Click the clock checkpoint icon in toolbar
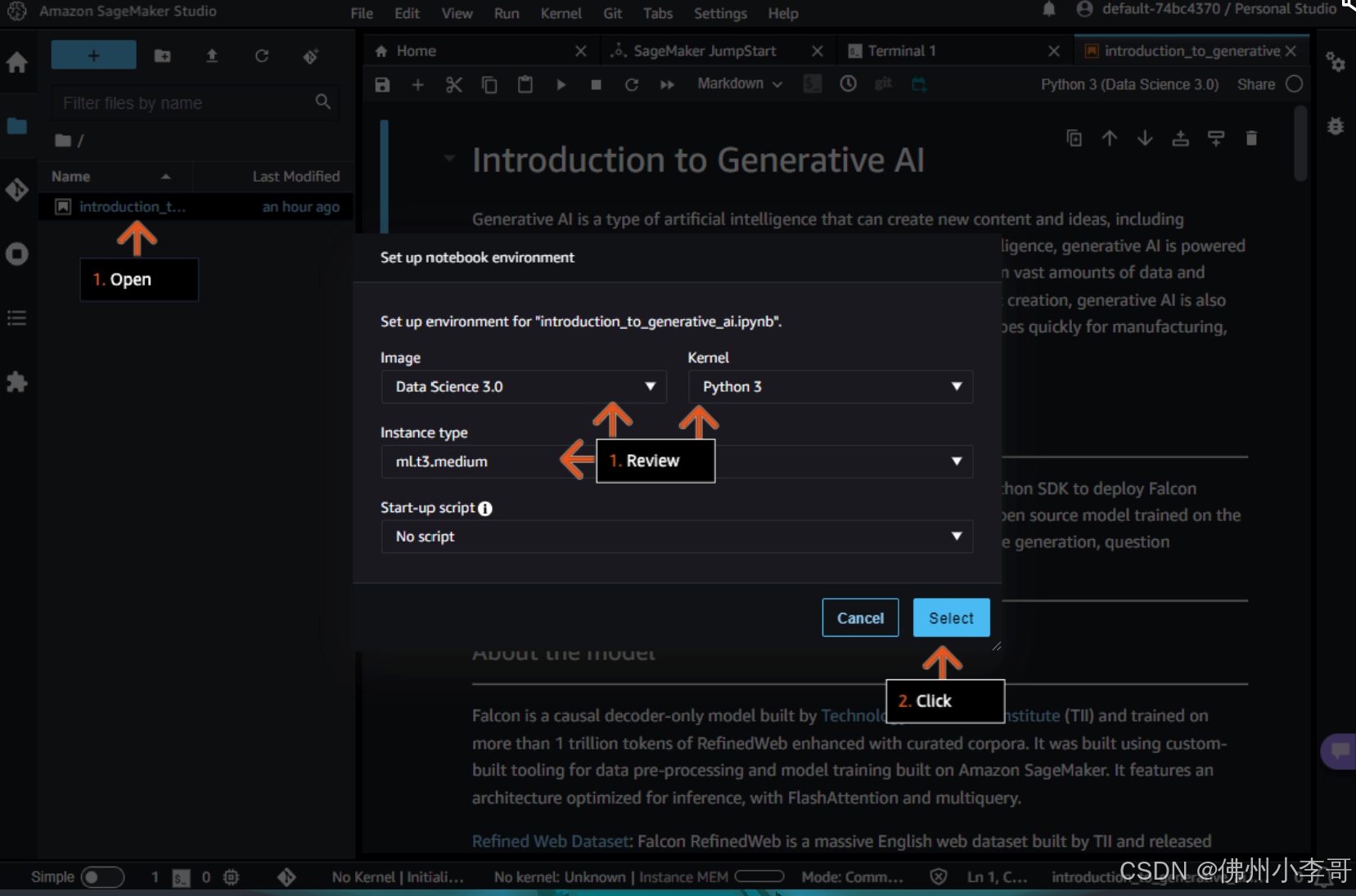 (x=848, y=83)
